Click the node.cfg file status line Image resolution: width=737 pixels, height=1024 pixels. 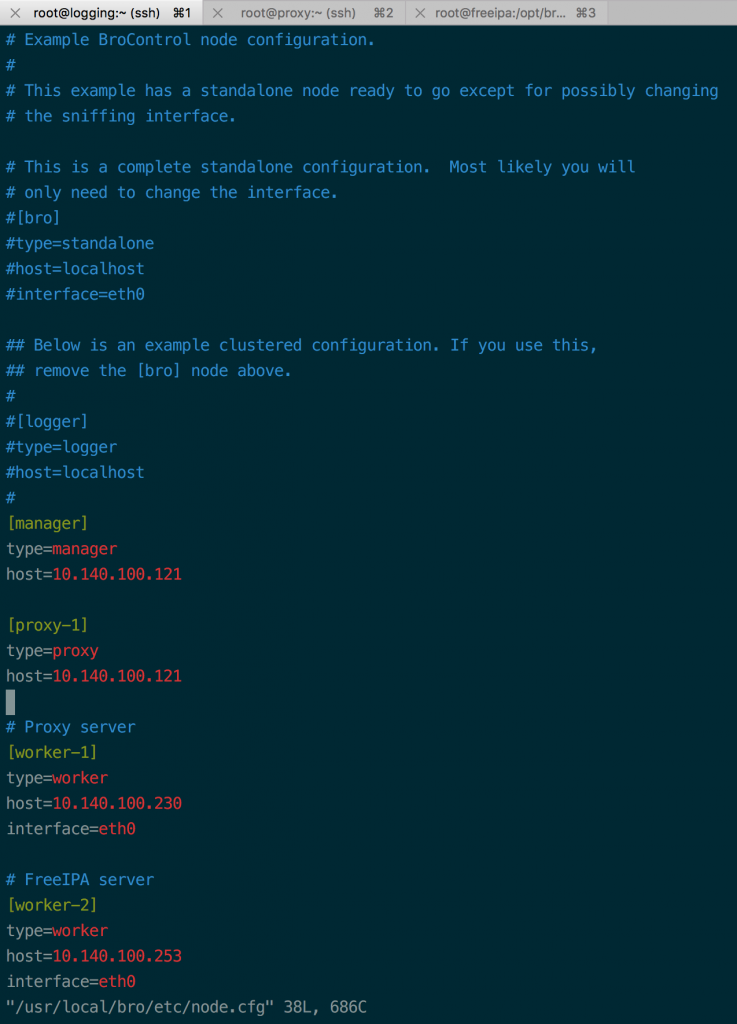coord(186,1007)
